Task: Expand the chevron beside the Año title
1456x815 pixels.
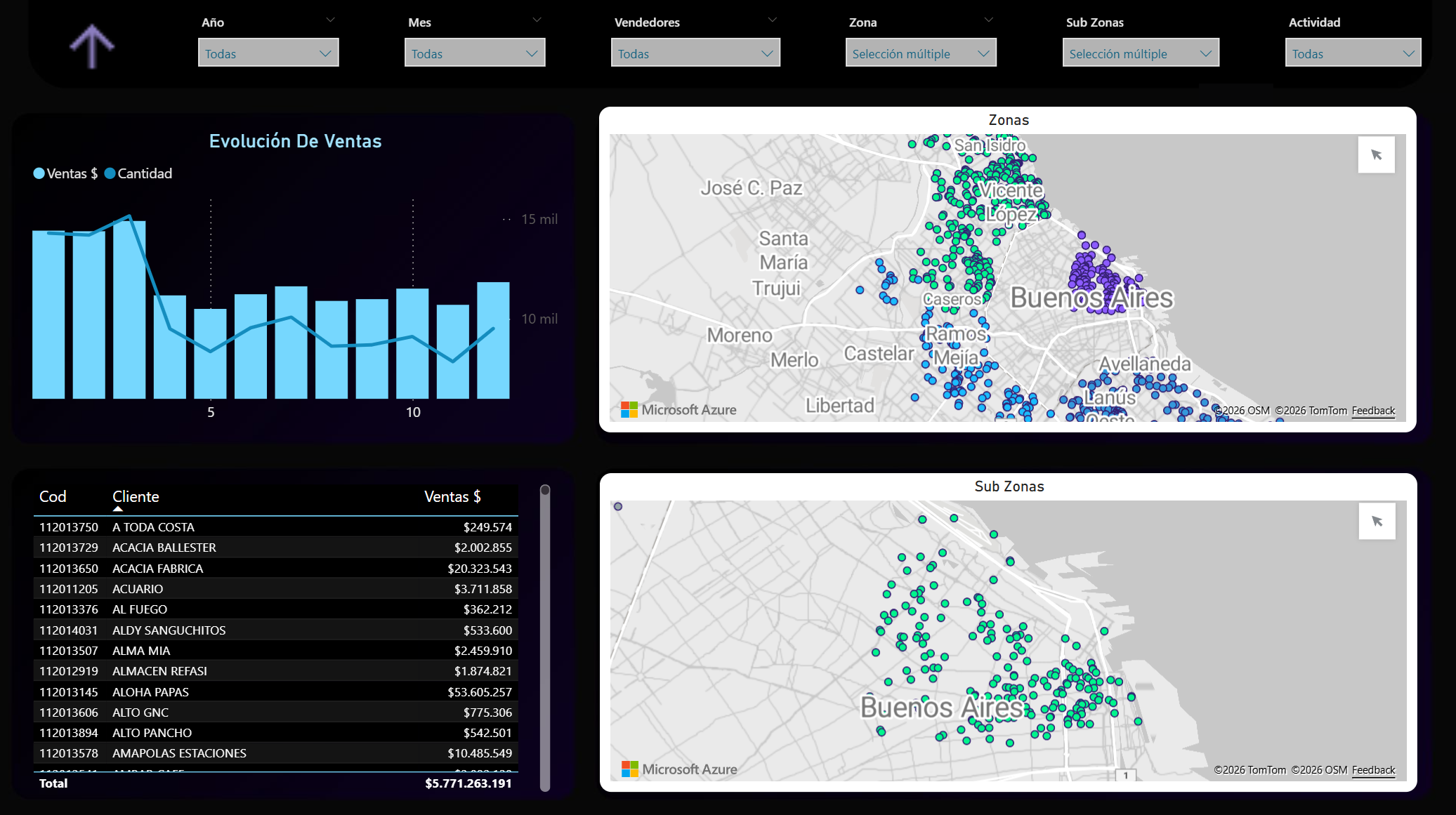Action: tap(331, 20)
